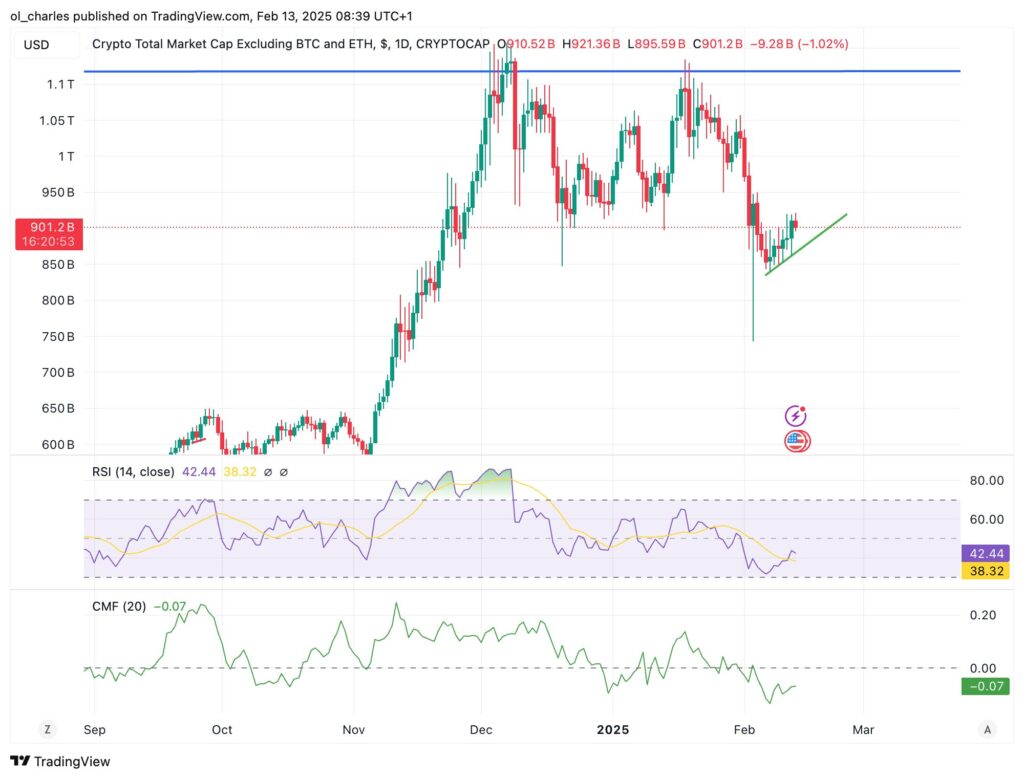Click the US flag economic event icon
The width and height of the screenshot is (1024, 779).
tap(796, 441)
